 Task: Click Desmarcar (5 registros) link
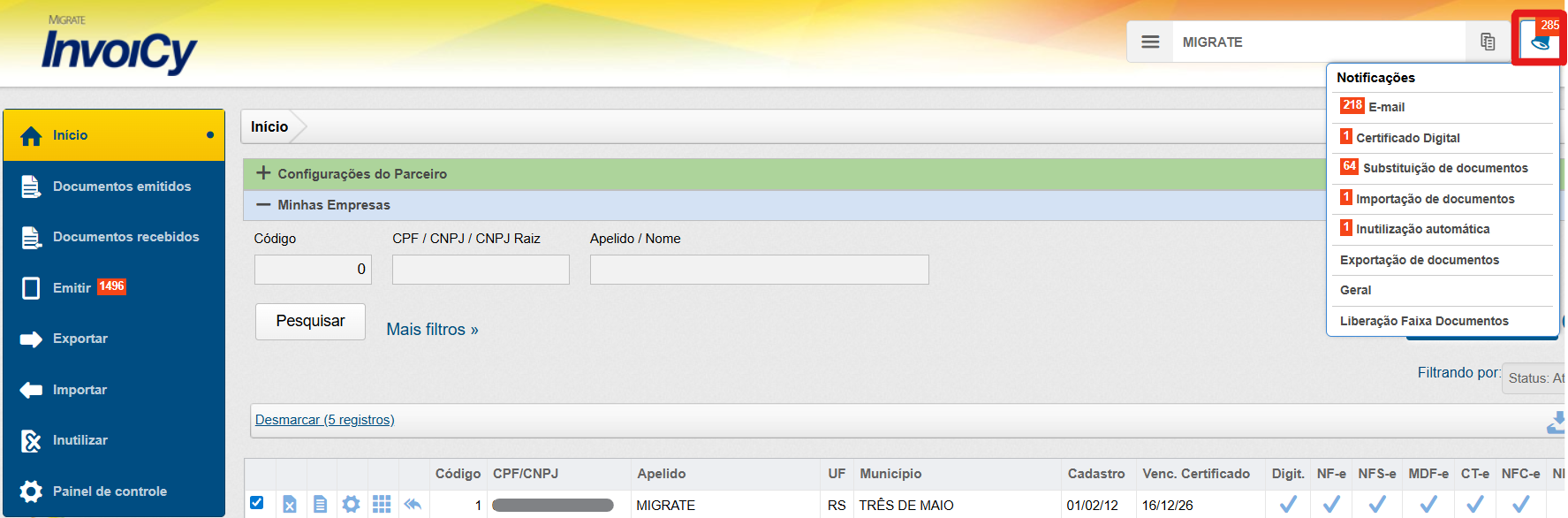click(x=324, y=420)
